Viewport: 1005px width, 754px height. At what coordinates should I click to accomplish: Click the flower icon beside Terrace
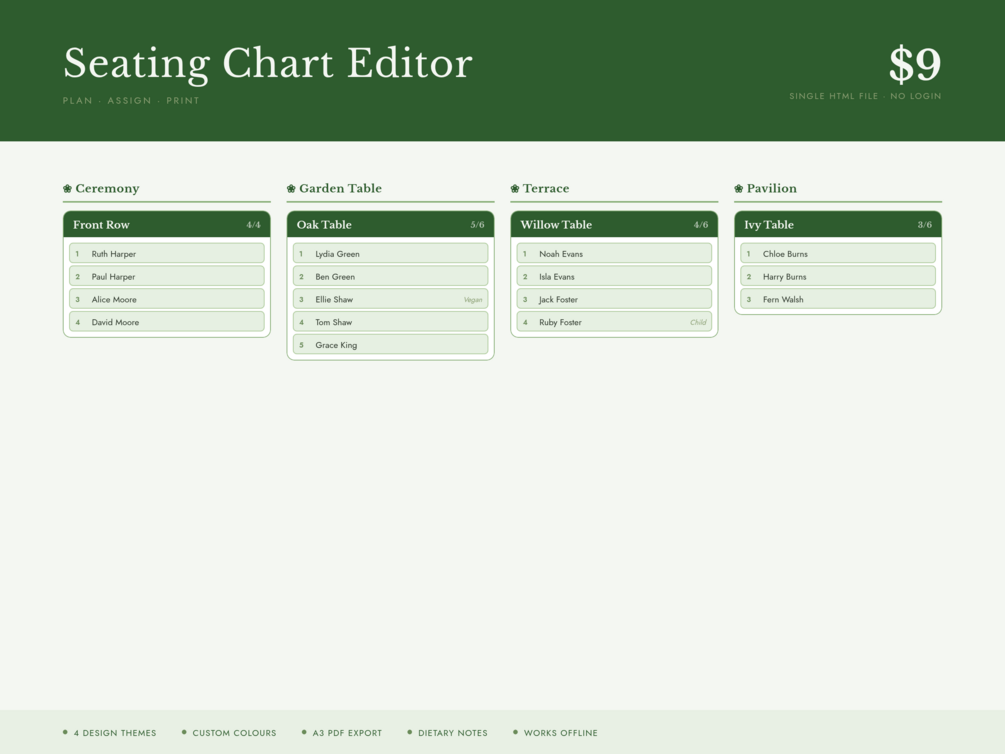pos(515,188)
